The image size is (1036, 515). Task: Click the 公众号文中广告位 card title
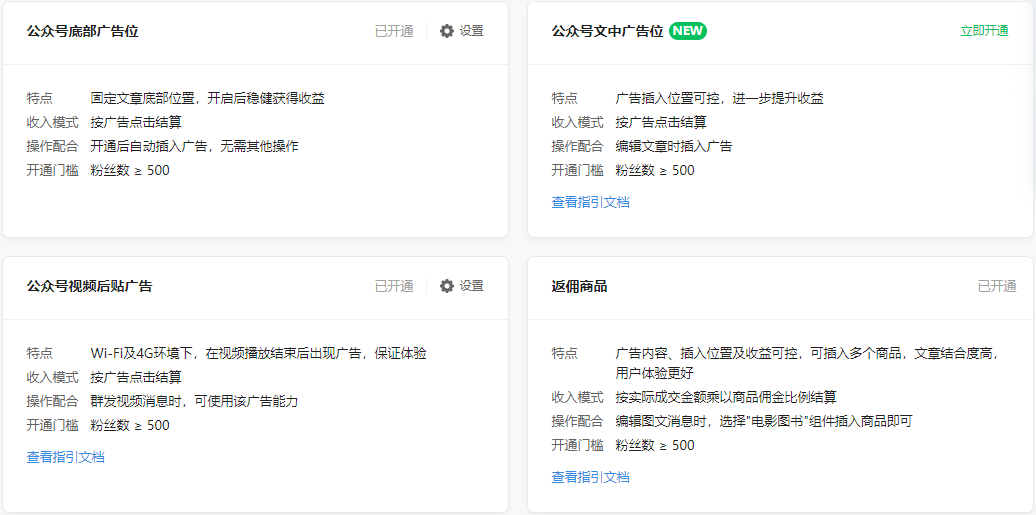607,31
